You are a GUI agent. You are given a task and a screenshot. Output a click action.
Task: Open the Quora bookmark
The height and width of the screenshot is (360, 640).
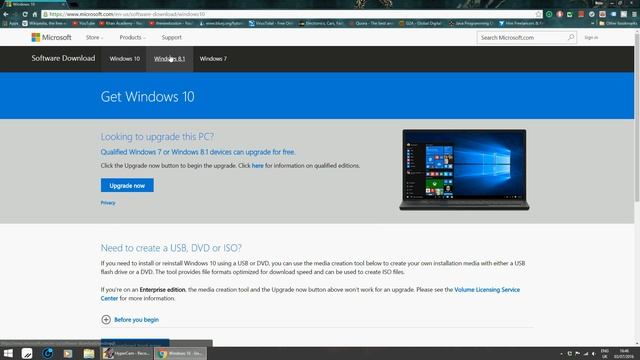(372, 24)
